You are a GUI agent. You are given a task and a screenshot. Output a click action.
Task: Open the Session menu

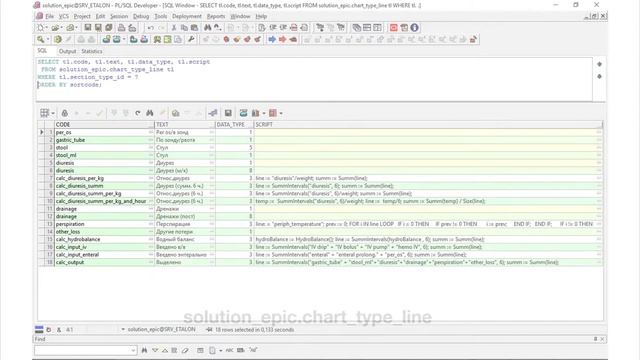pyautogui.click(x=119, y=16)
